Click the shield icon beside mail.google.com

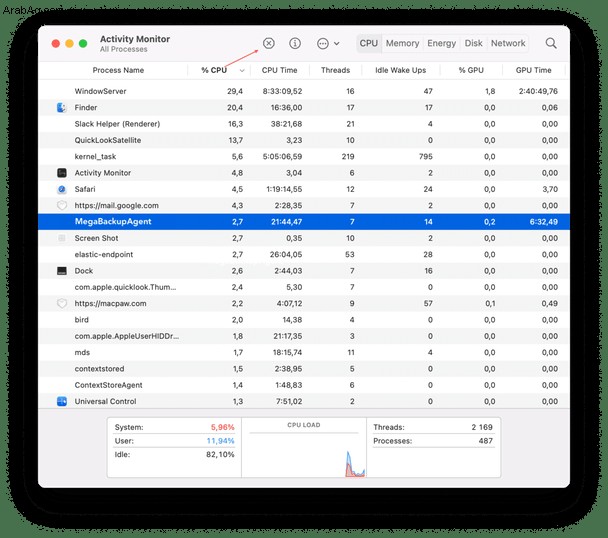pos(62,206)
